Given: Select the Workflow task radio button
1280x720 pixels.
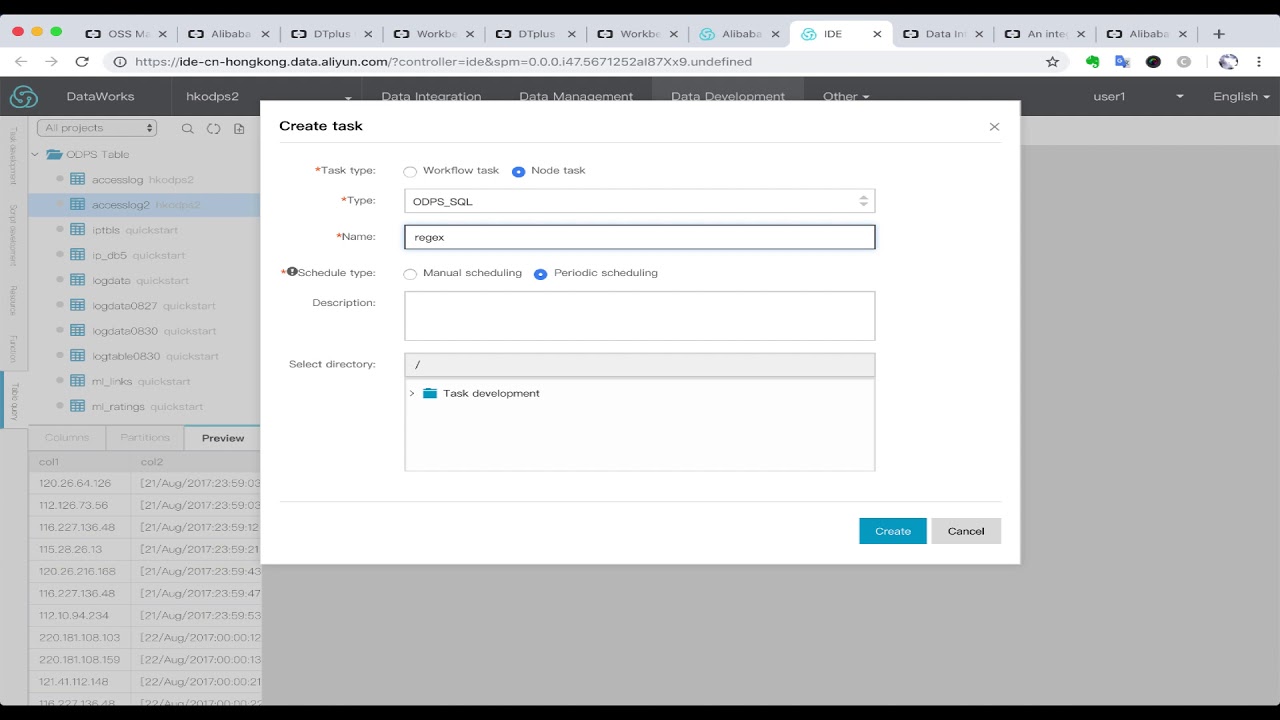Looking at the screenshot, I should (x=410, y=172).
